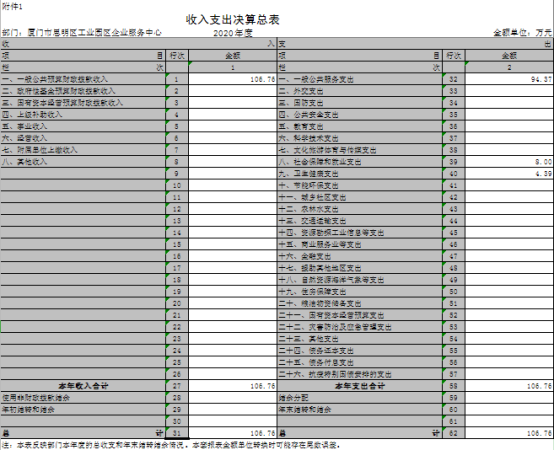The width and height of the screenshot is (554, 451).
Task: Click the empty amount cell for 五、事业收入
Action: (x=232, y=126)
